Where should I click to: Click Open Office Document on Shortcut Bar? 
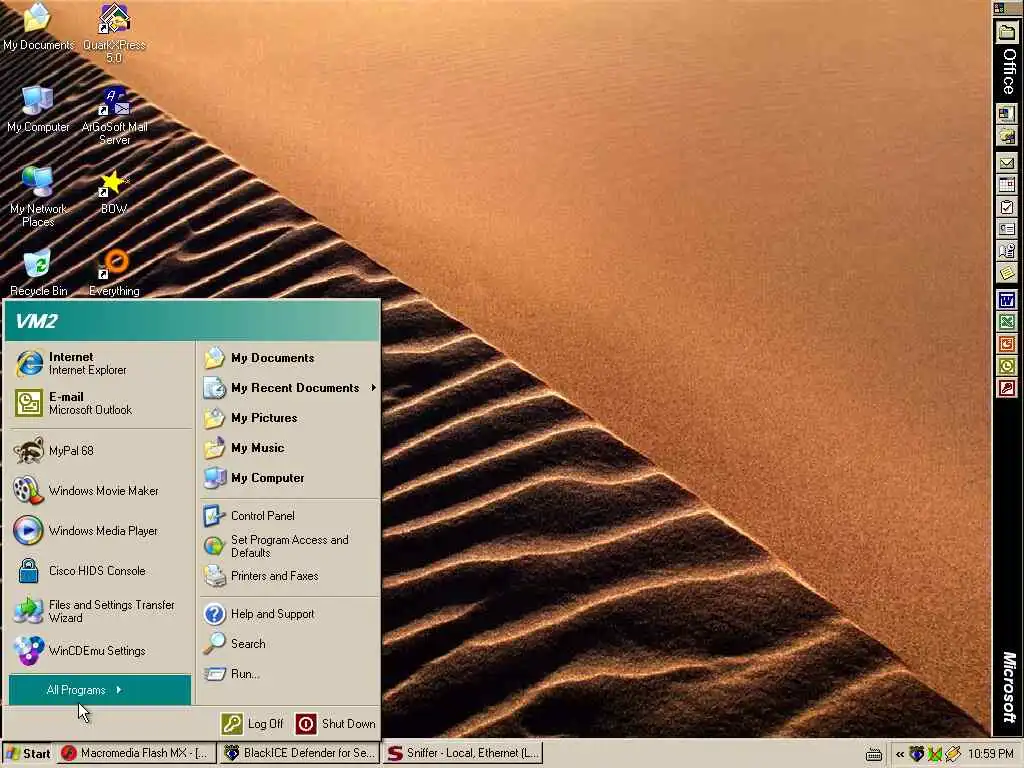click(x=1007, y=136)
